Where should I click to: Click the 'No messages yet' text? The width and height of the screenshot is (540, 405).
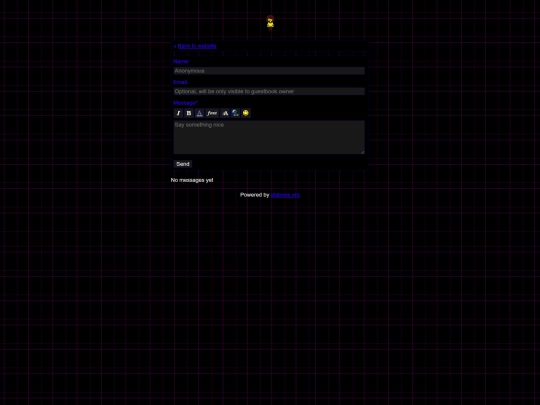[x=192, y=180]
